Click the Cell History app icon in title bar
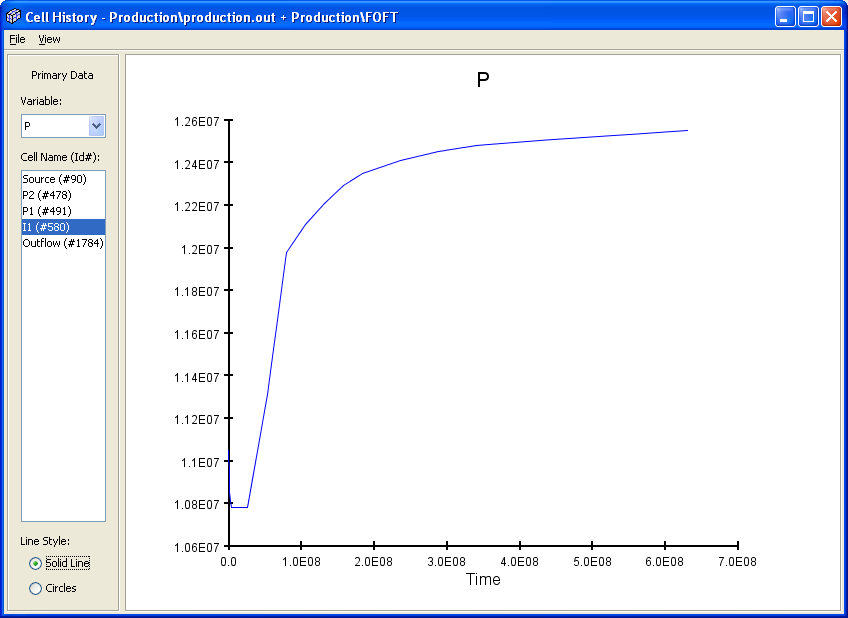Screen dimensions: 848x618 pyautogui.click(x=13, y=17)
